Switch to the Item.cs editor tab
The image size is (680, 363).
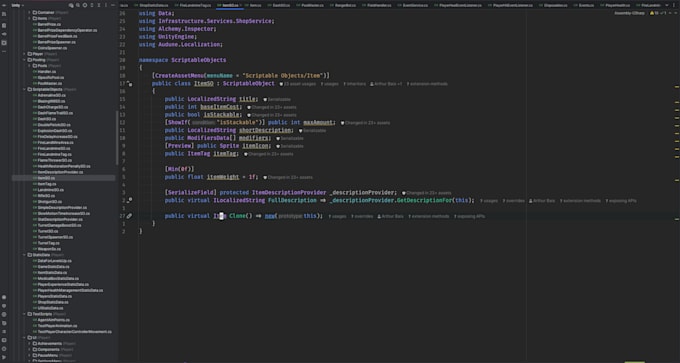pos(252,5)
